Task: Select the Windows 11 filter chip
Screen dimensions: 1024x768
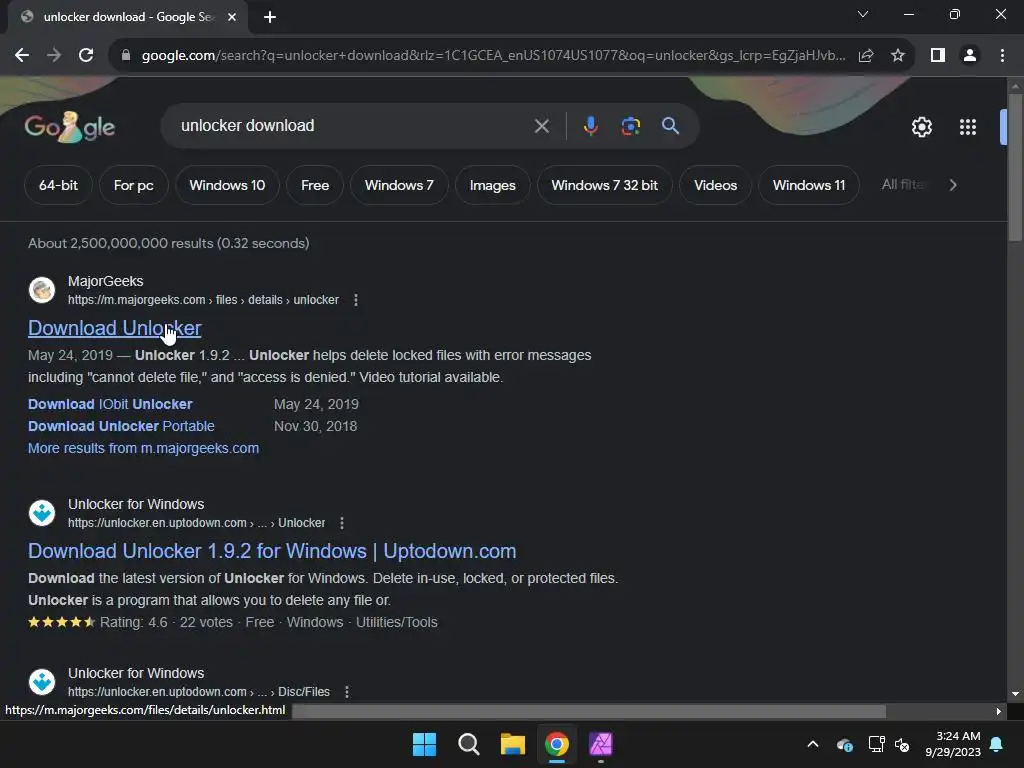Action: [808, 185]
